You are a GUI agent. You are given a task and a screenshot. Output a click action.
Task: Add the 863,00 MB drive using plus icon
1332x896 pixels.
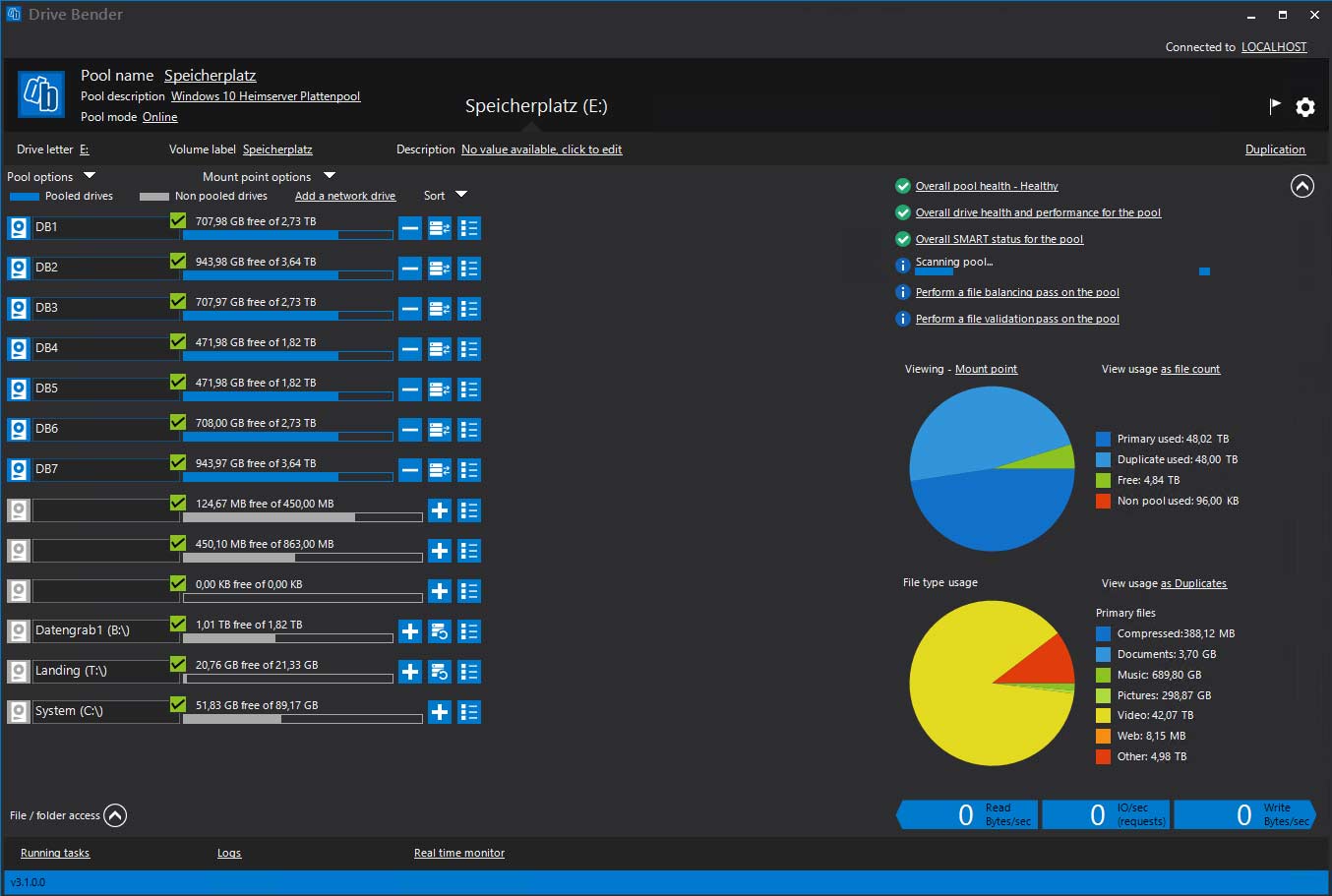(x=440, y=551)
